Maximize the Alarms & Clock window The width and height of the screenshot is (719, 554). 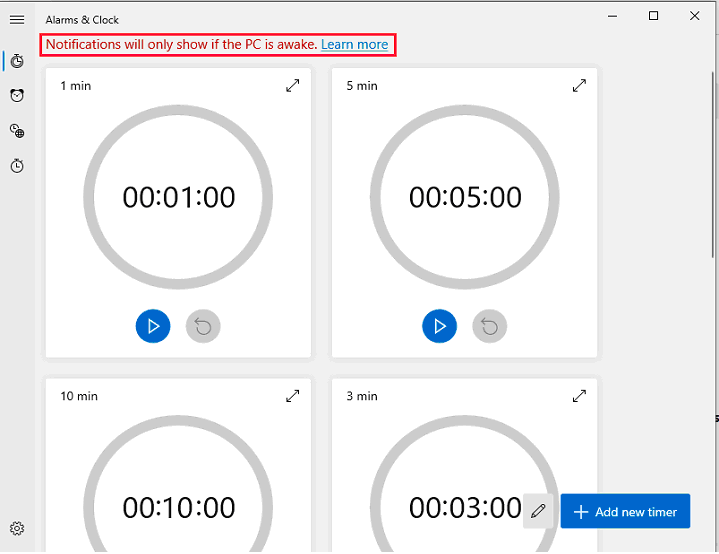click(x=653, y=16)
